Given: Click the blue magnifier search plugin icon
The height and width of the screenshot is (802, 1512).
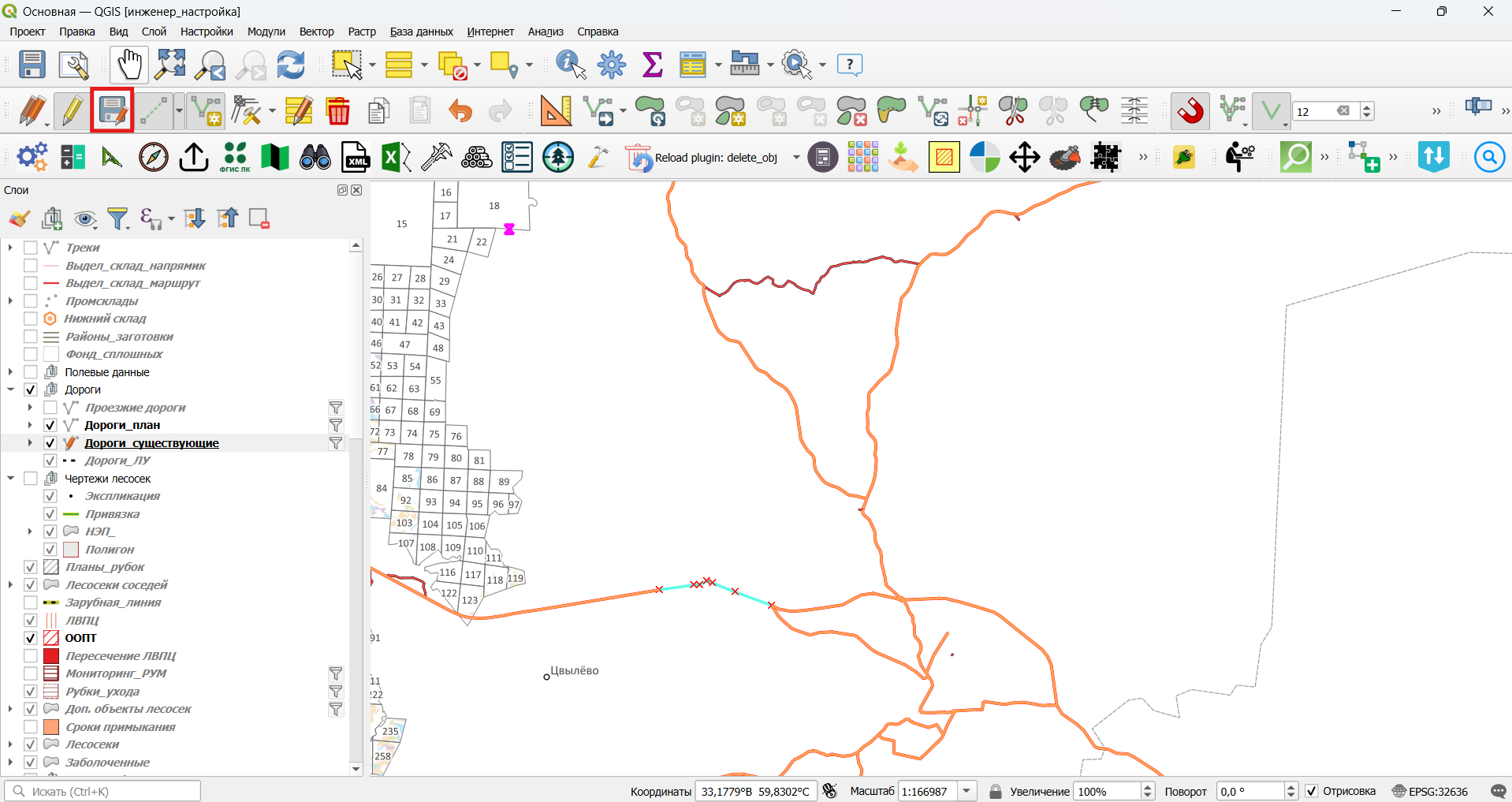Looking at the screenshot, I should [x=1489, y=157].
